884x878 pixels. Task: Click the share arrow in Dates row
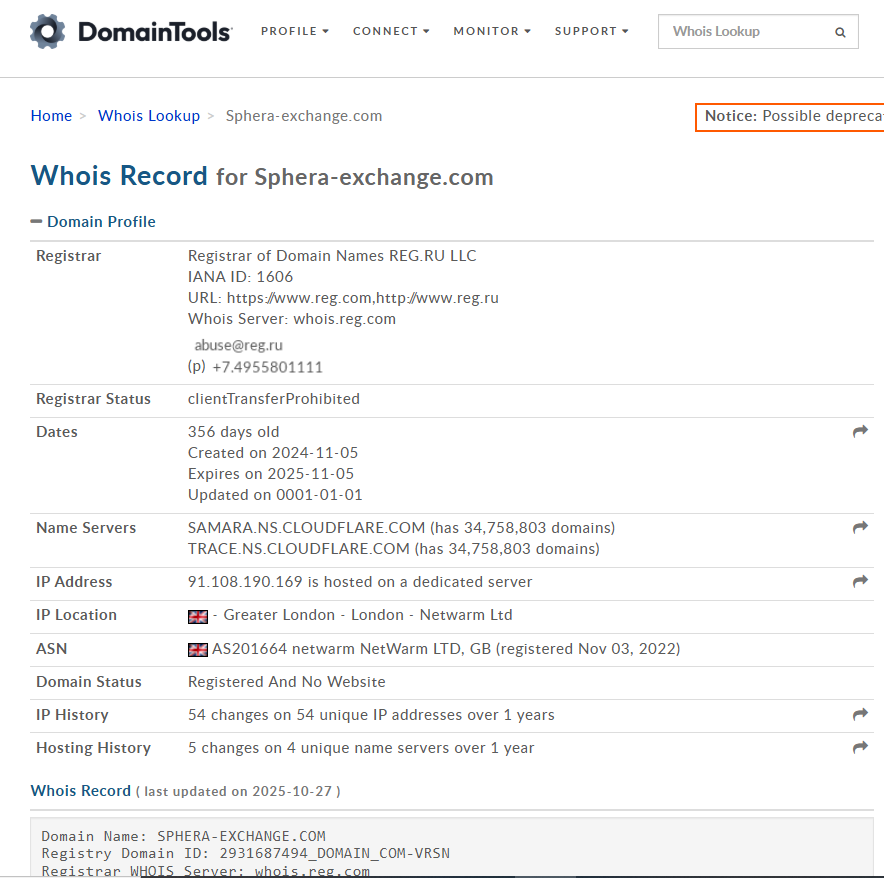860,432
